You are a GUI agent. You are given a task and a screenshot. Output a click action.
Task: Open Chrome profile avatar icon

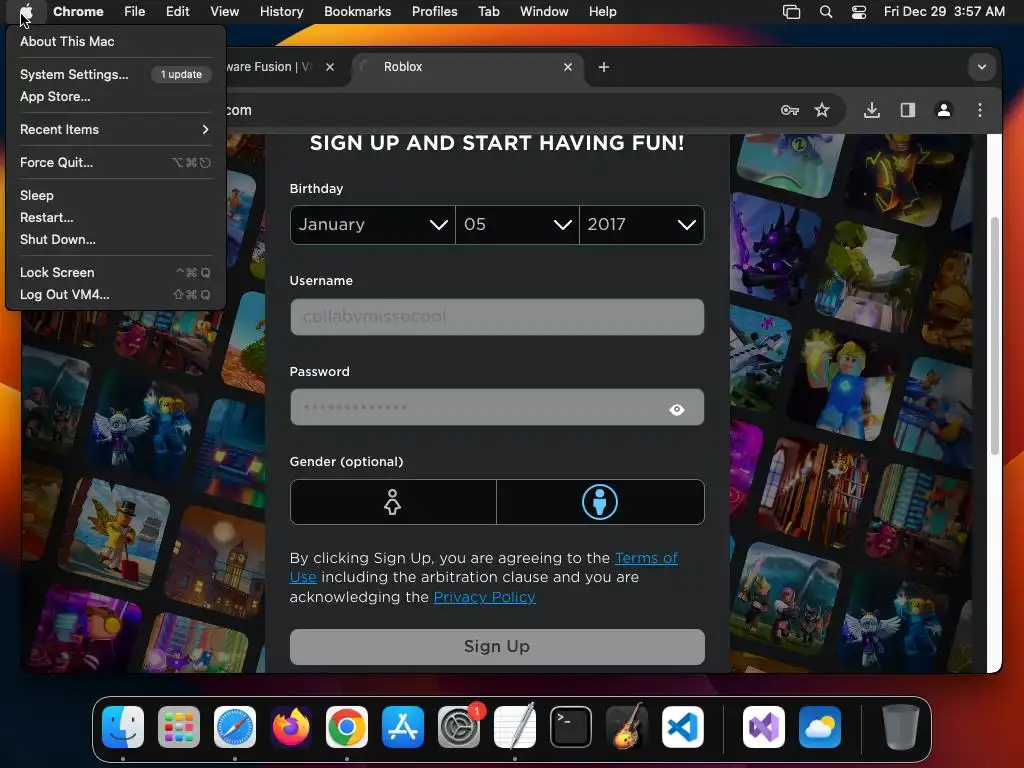click(944, 110)
